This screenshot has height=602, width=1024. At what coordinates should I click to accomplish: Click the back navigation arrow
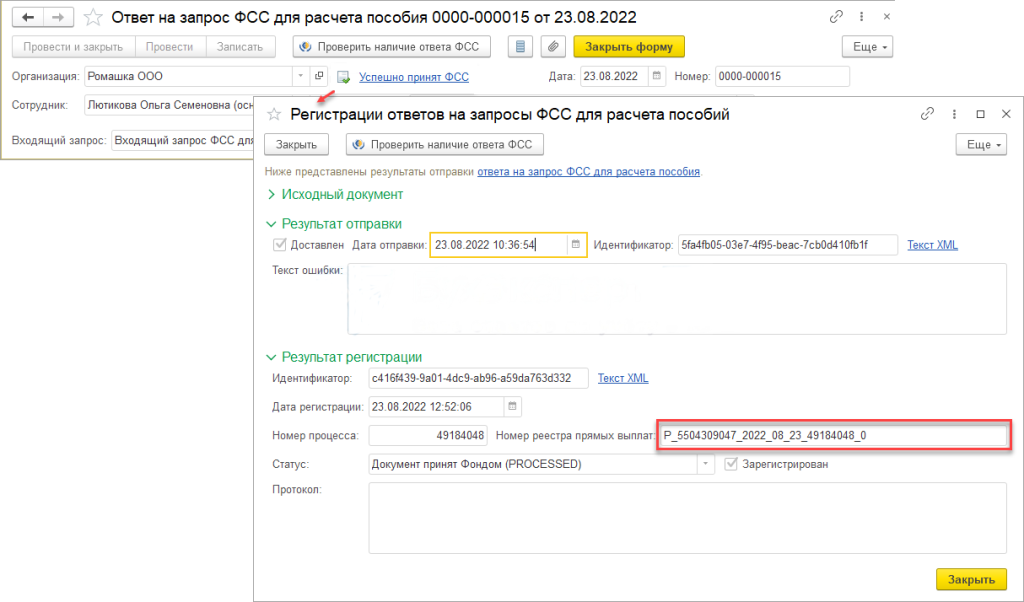29,17
